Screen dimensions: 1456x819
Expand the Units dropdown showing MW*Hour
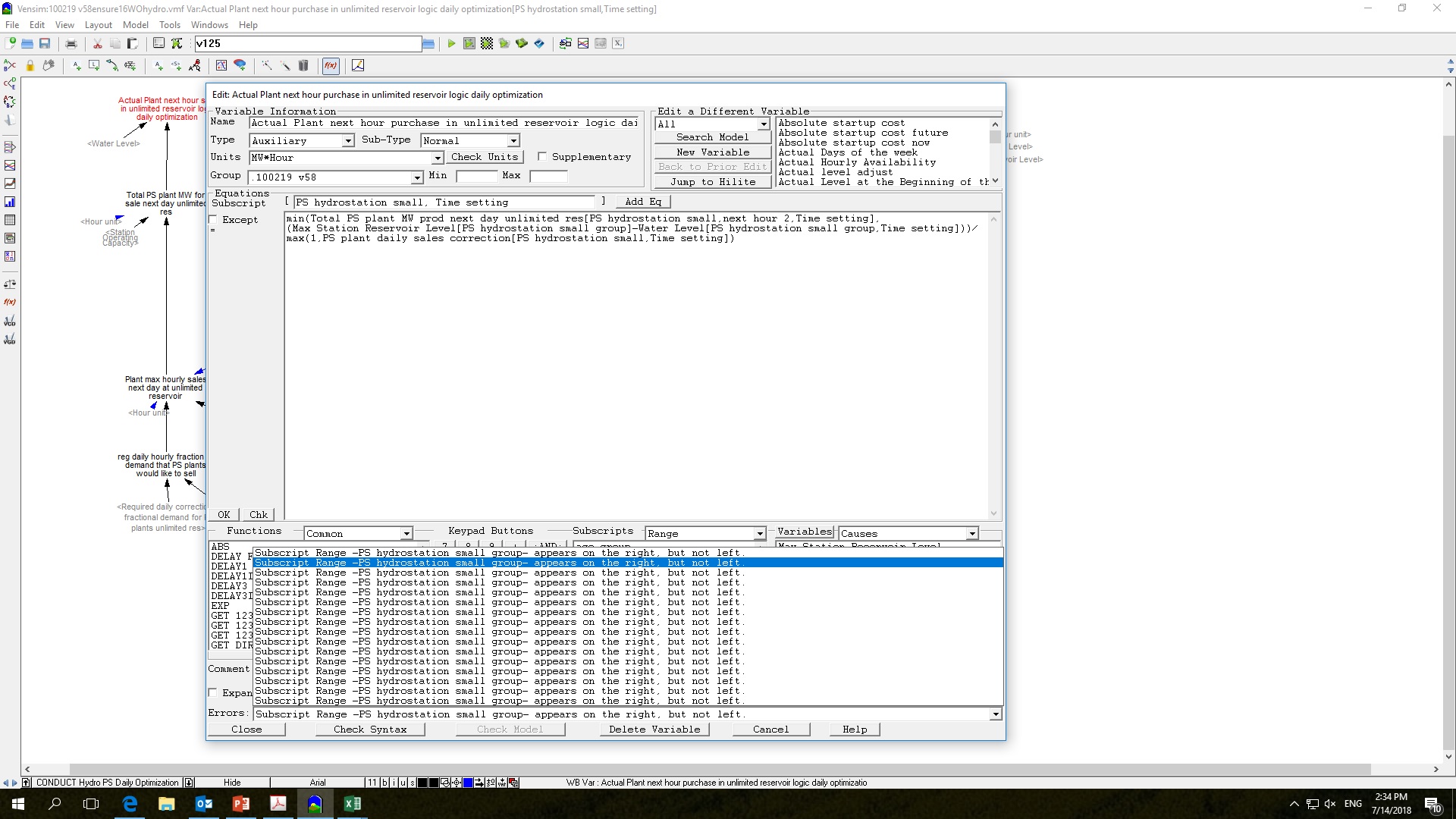438,158
